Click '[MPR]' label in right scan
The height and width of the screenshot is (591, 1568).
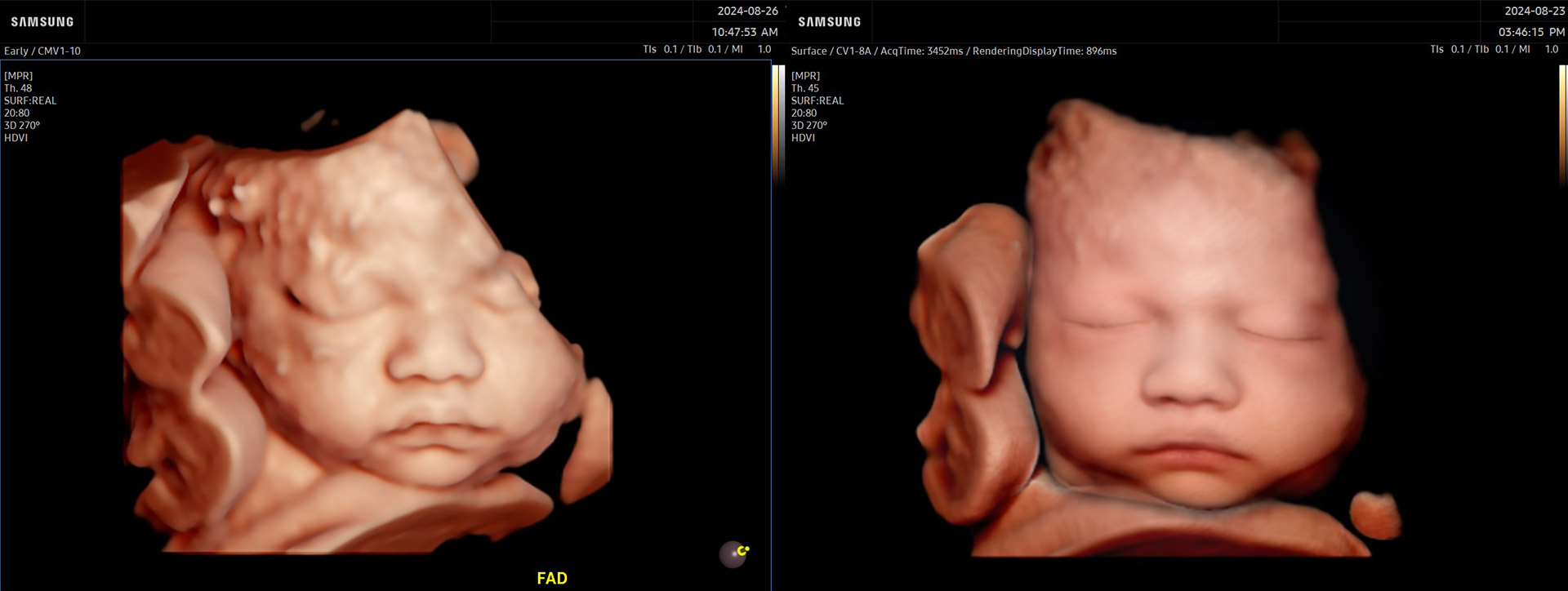805,76
